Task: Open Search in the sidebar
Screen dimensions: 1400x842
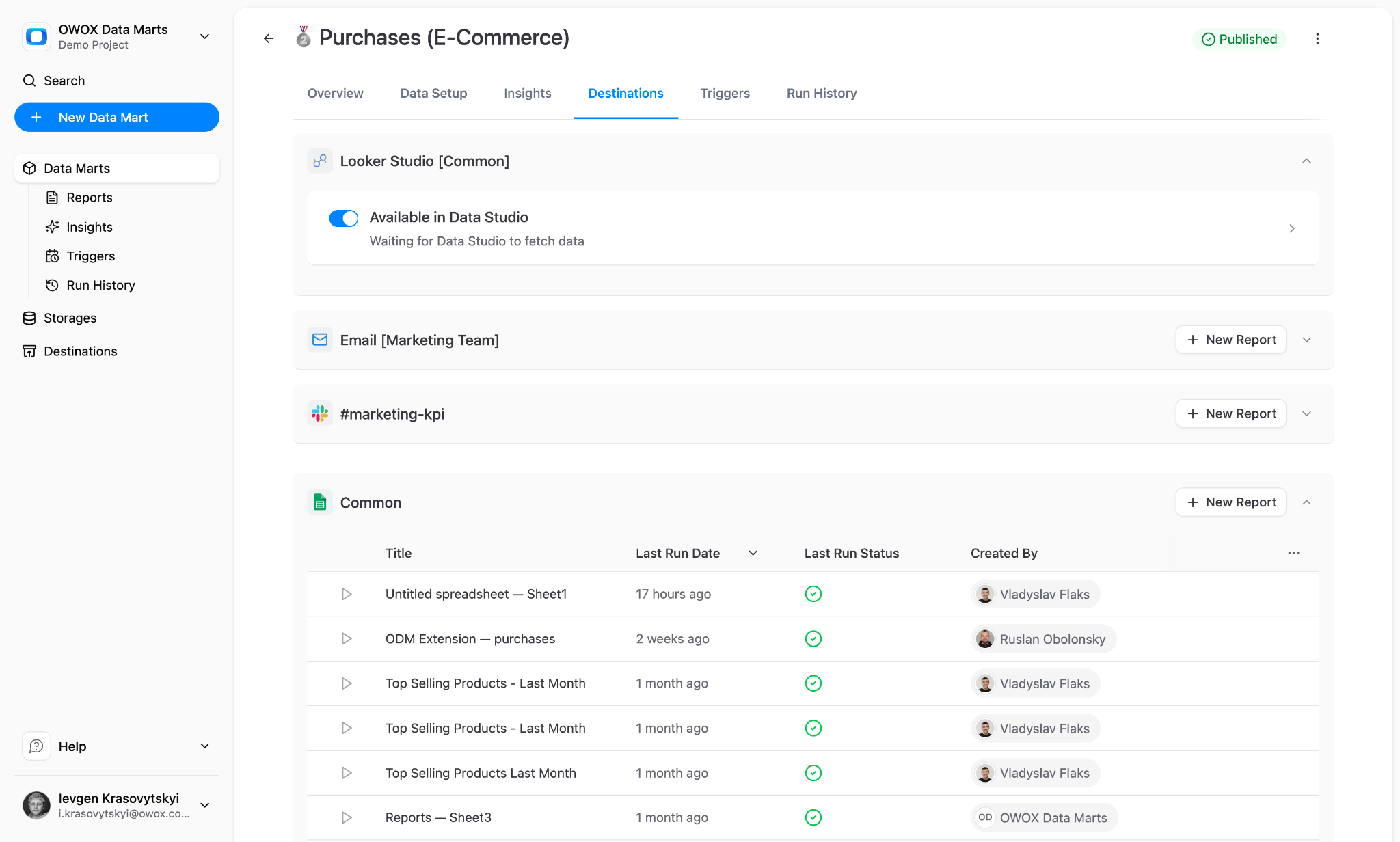Action: (x=117, y=81)
